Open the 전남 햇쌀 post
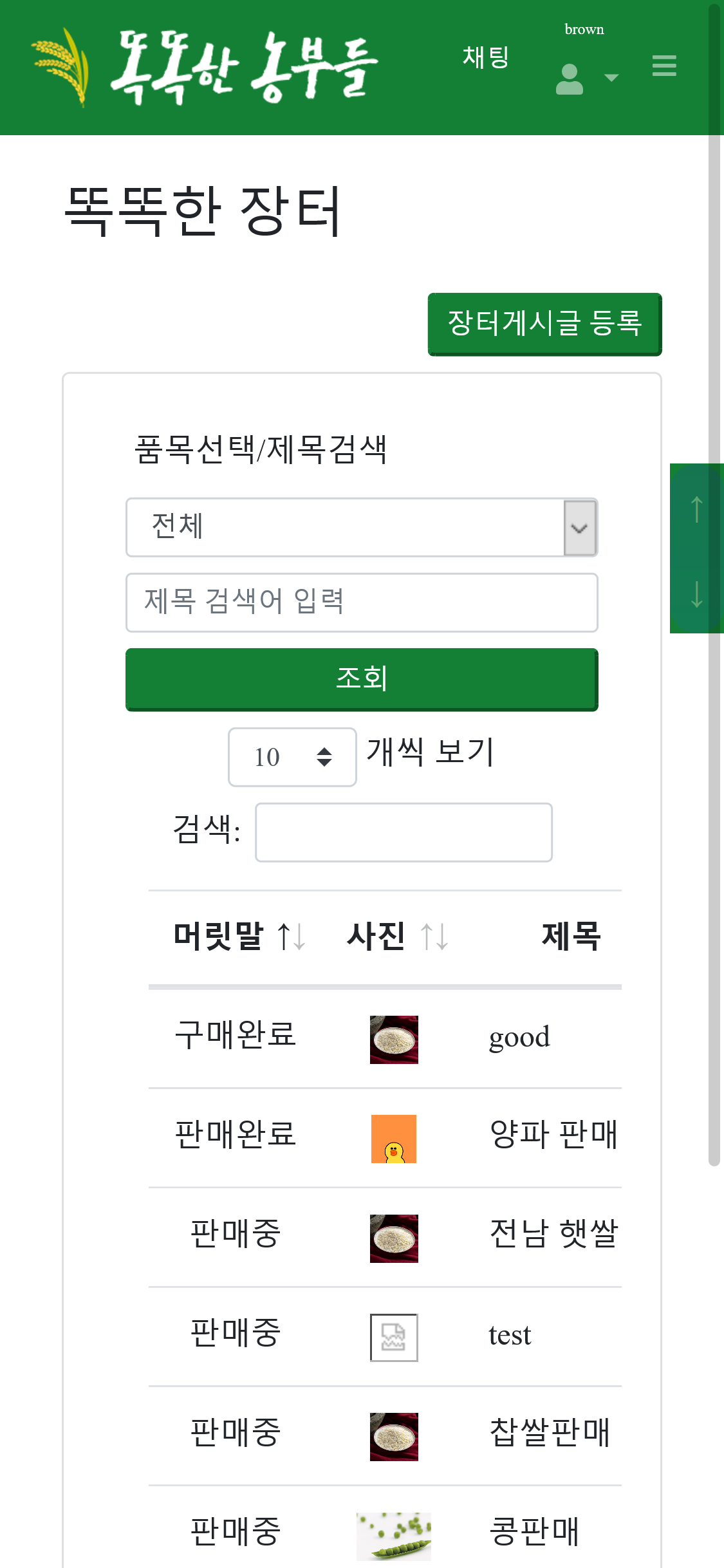This screenshot has height=1568, width=724. (x=553, y=1234)
